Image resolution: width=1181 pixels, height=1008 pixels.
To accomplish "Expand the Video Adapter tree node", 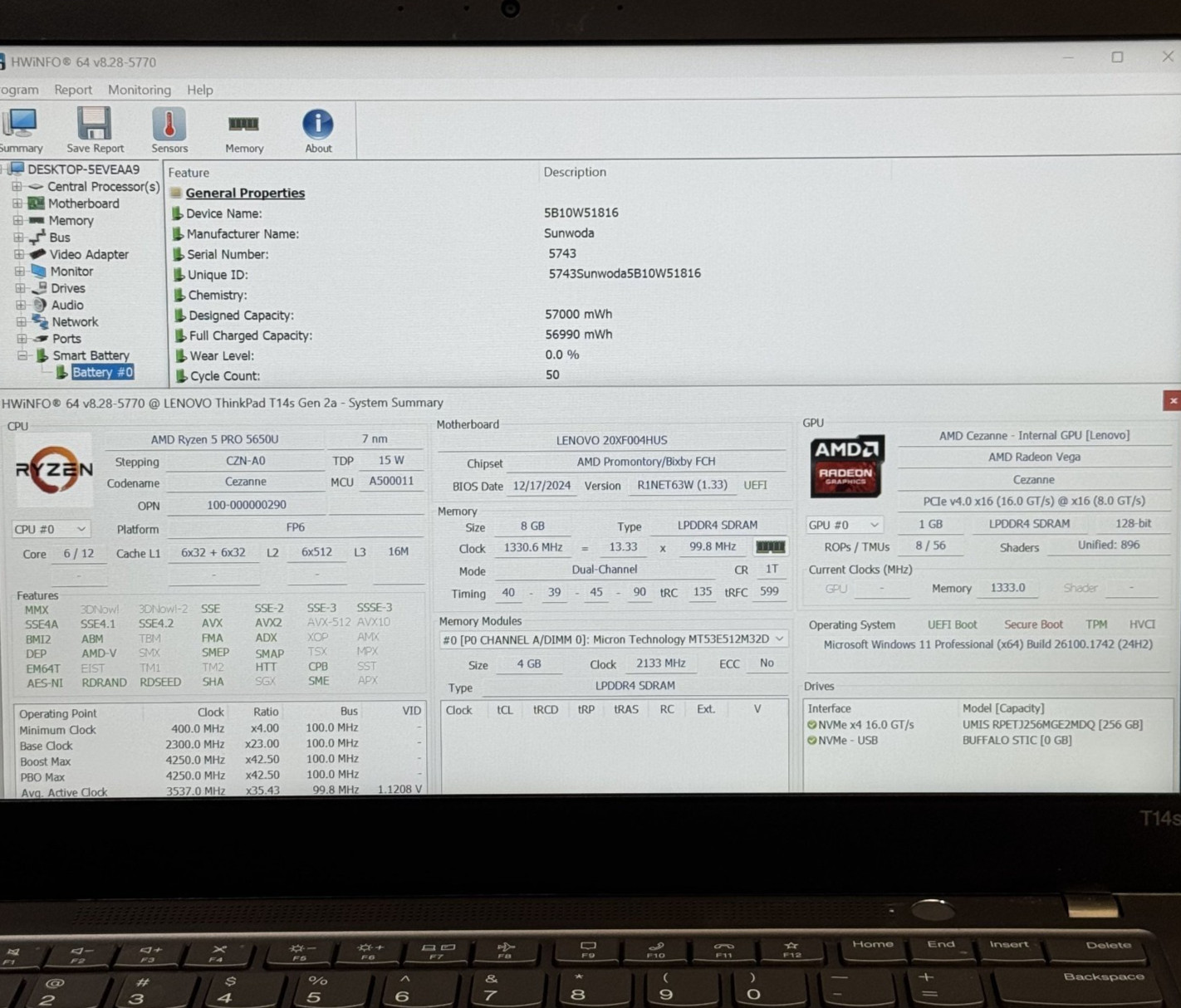I will click(19, 254).
